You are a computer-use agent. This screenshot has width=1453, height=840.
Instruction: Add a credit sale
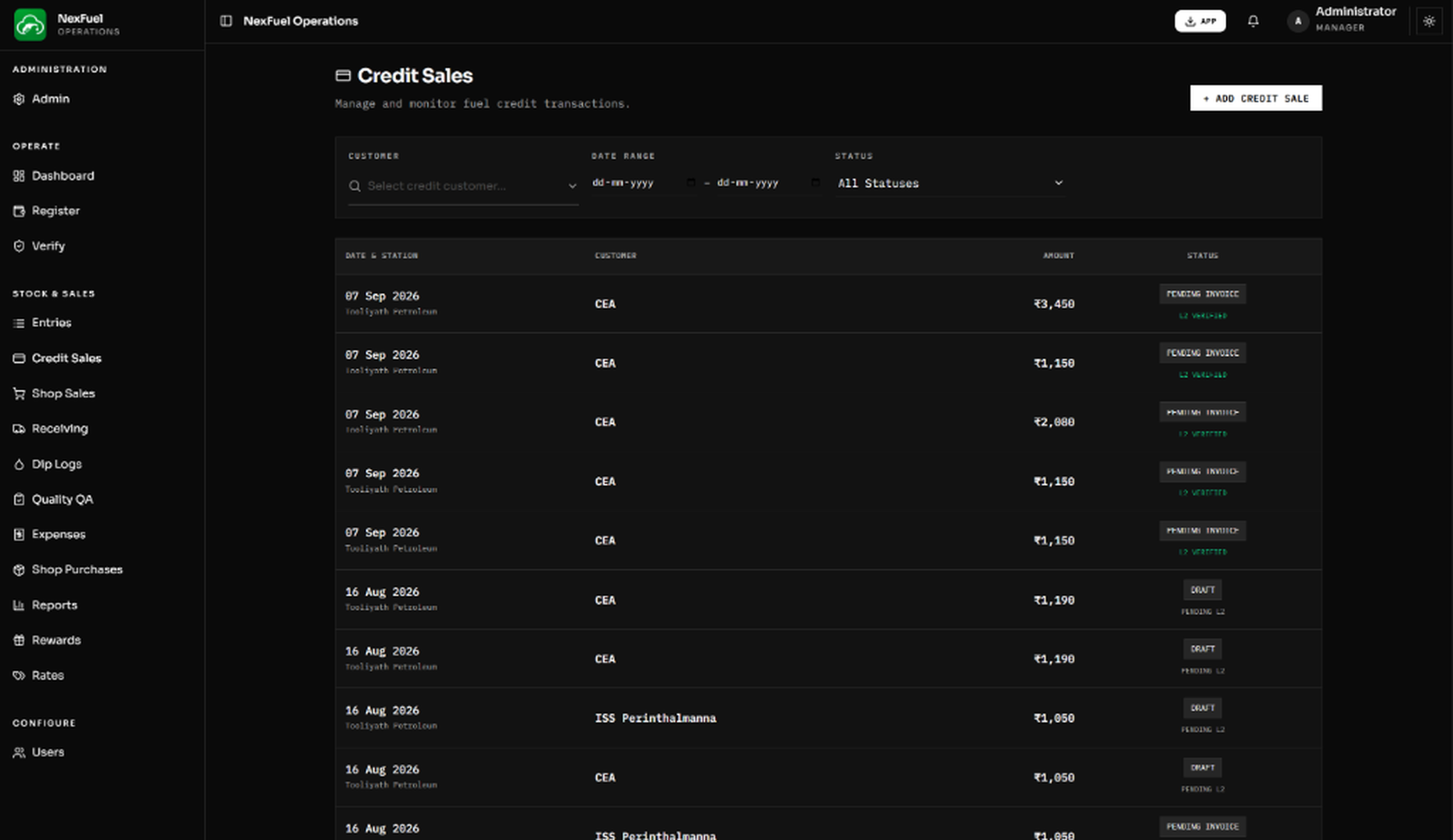(x=1256, y=98)
